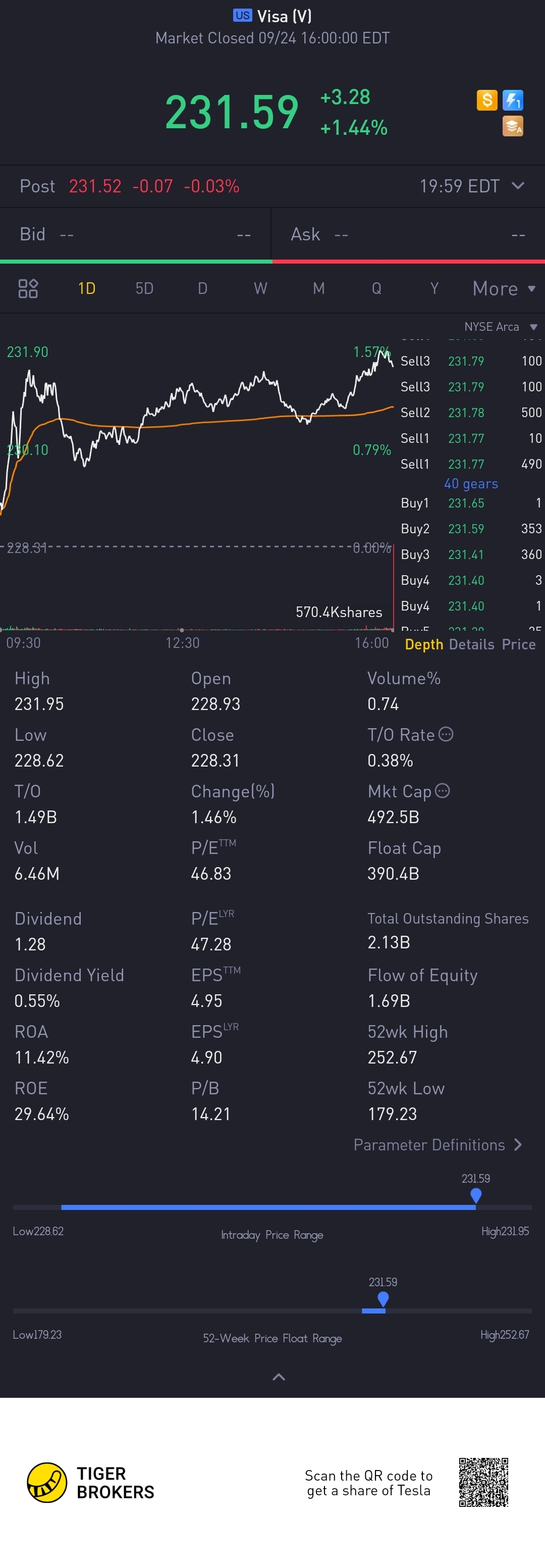545x1568 pixels.
Task: Tap the P/B value 14.21
Action: [x=210, y=1114]
